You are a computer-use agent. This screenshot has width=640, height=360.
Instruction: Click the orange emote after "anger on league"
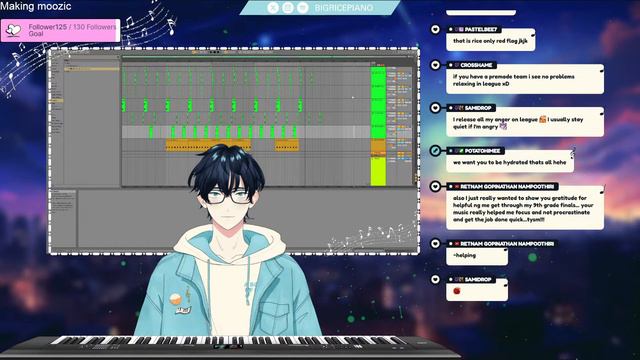coord(542,119)
